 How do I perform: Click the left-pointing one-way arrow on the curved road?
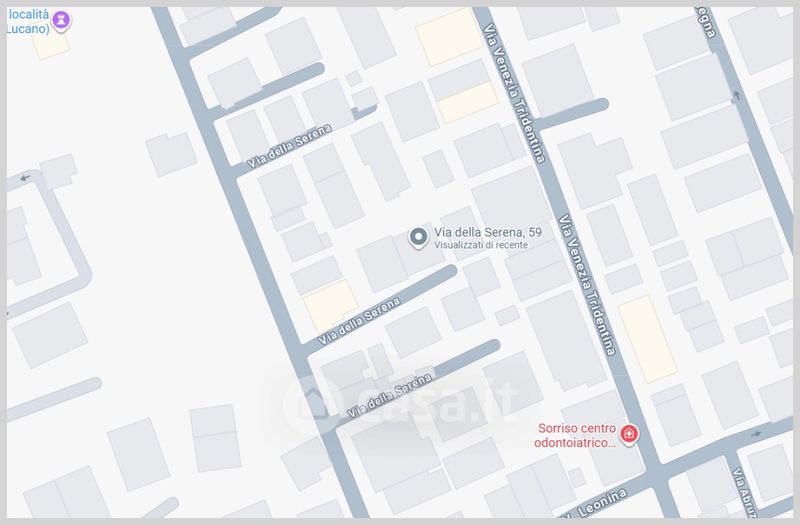coord(24,178)
